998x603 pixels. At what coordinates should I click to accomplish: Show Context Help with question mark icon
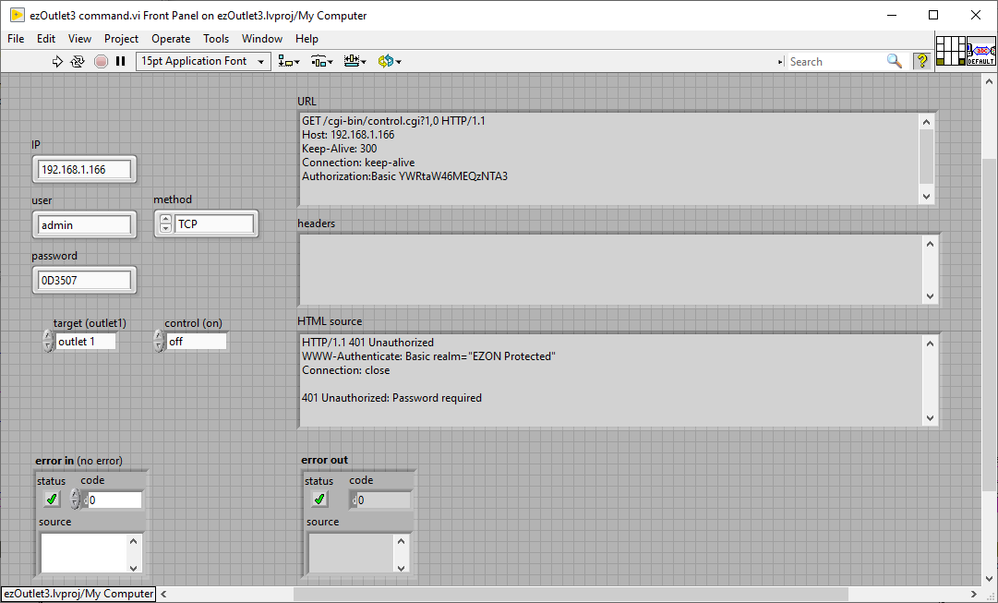pyautogui.click(x=921, y=62)
